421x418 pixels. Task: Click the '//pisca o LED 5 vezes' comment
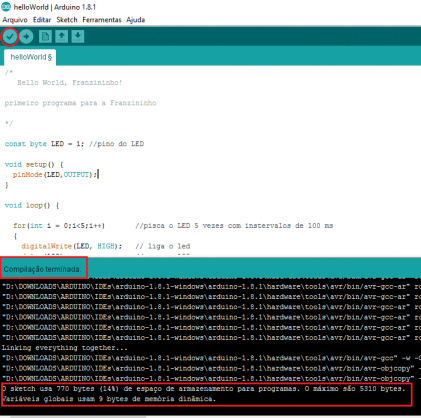point(234,226)
